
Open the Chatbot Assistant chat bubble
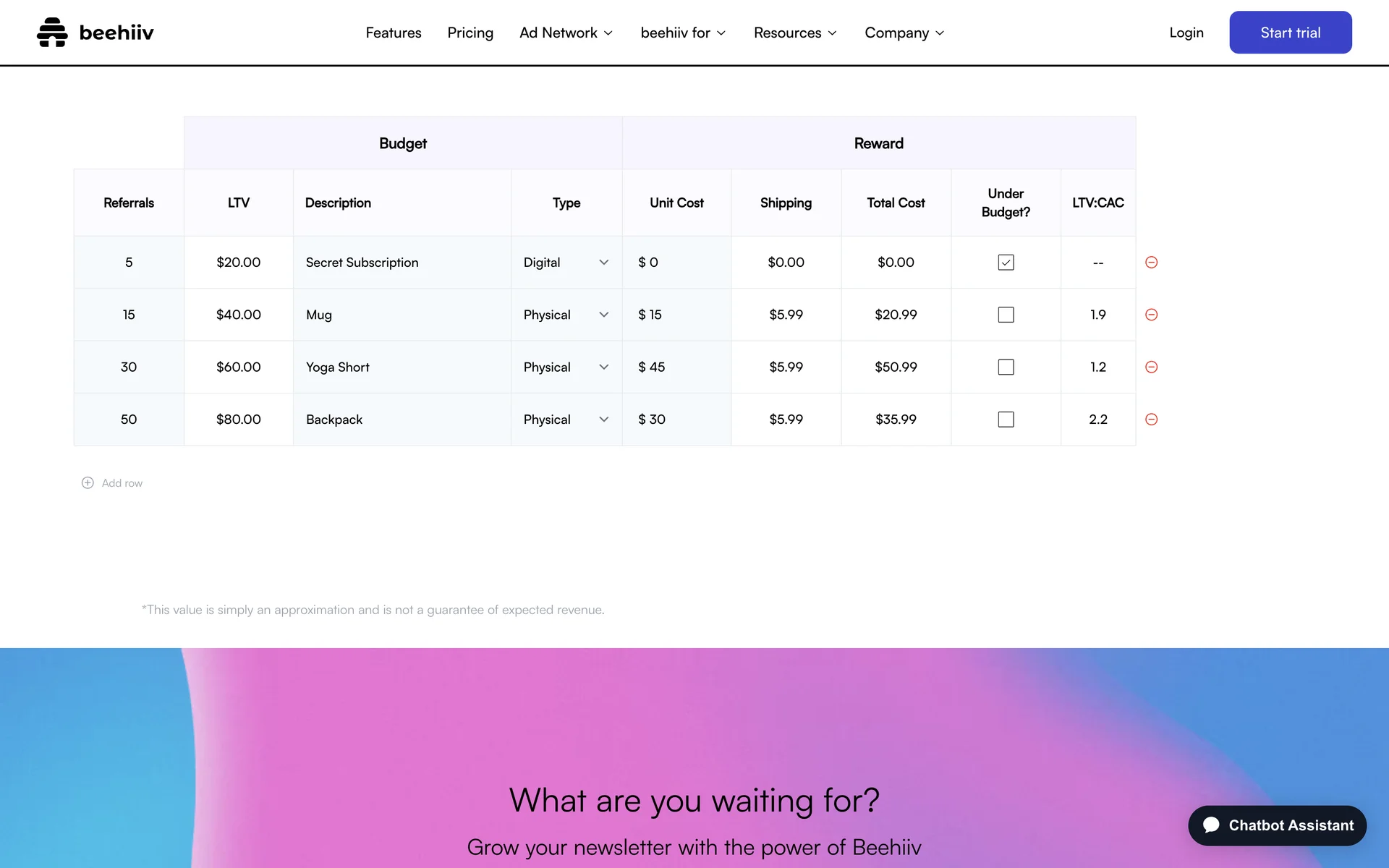pos(1277,825)
